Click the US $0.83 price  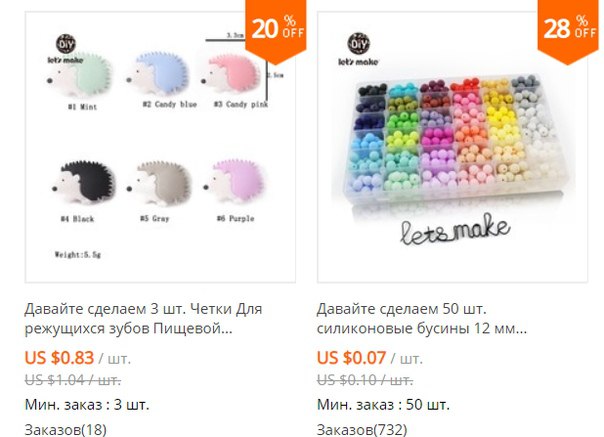59,358
